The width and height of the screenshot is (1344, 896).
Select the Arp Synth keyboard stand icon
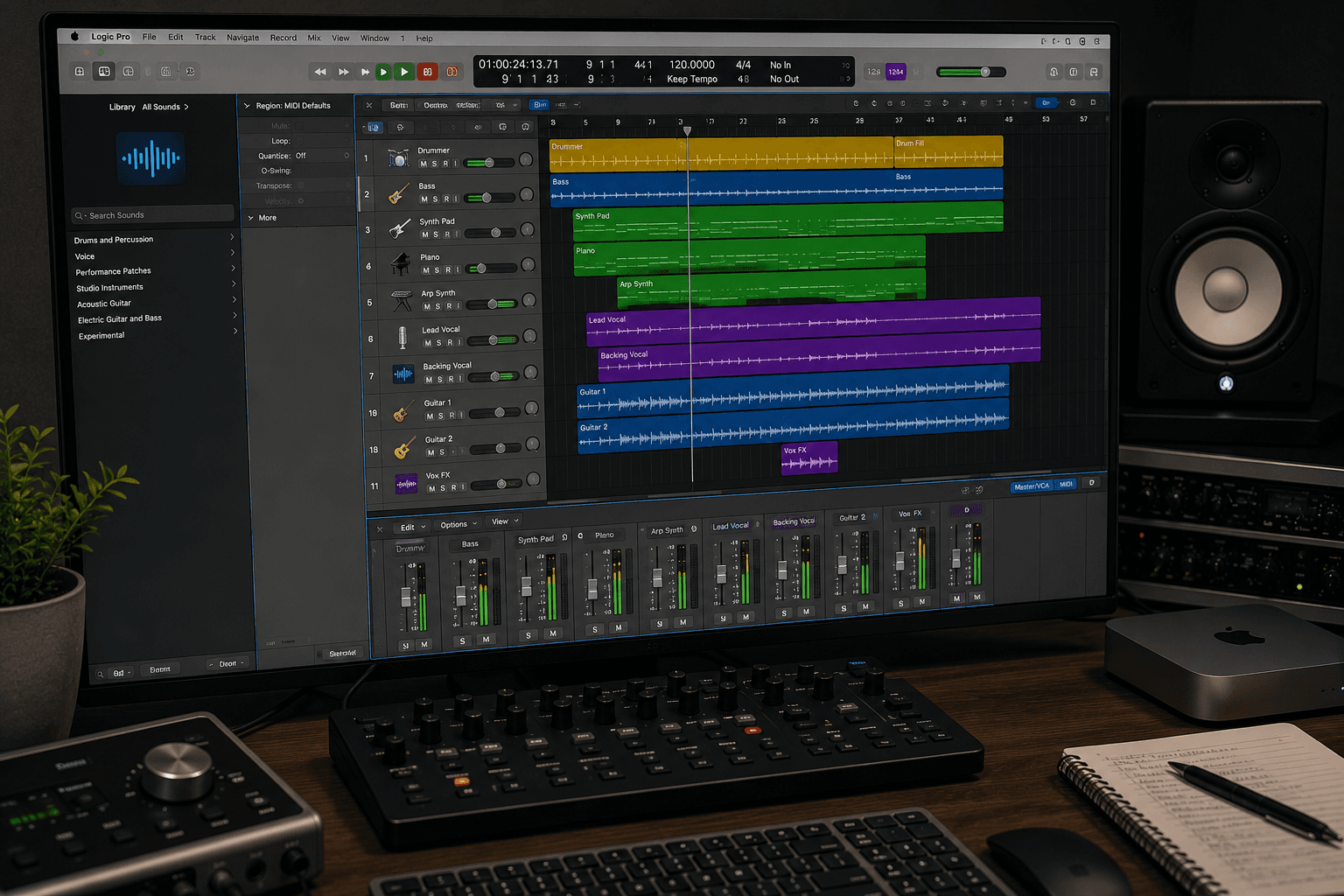pos(402,300)
